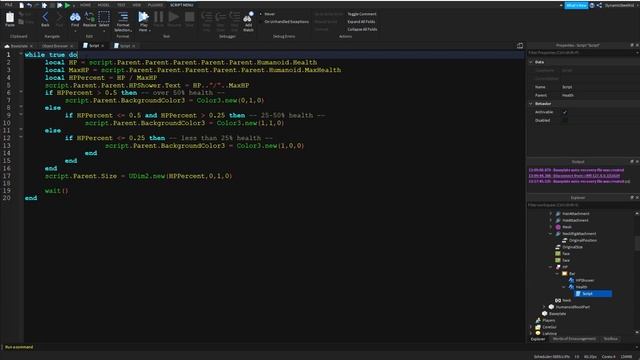The height and width of the screenshot is (360, 640).
Task: Toggle the Disabled property checkbox
Action: 565,120
